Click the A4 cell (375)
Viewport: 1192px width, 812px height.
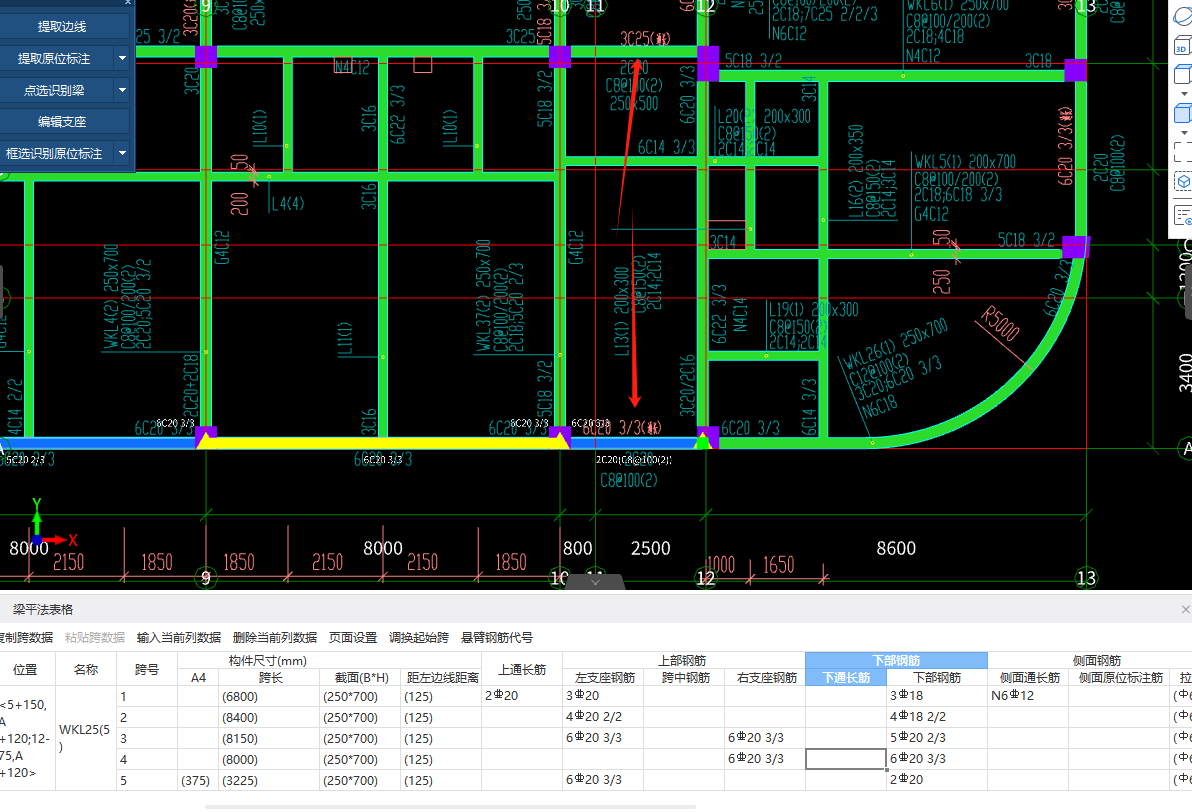coord(198,780)
